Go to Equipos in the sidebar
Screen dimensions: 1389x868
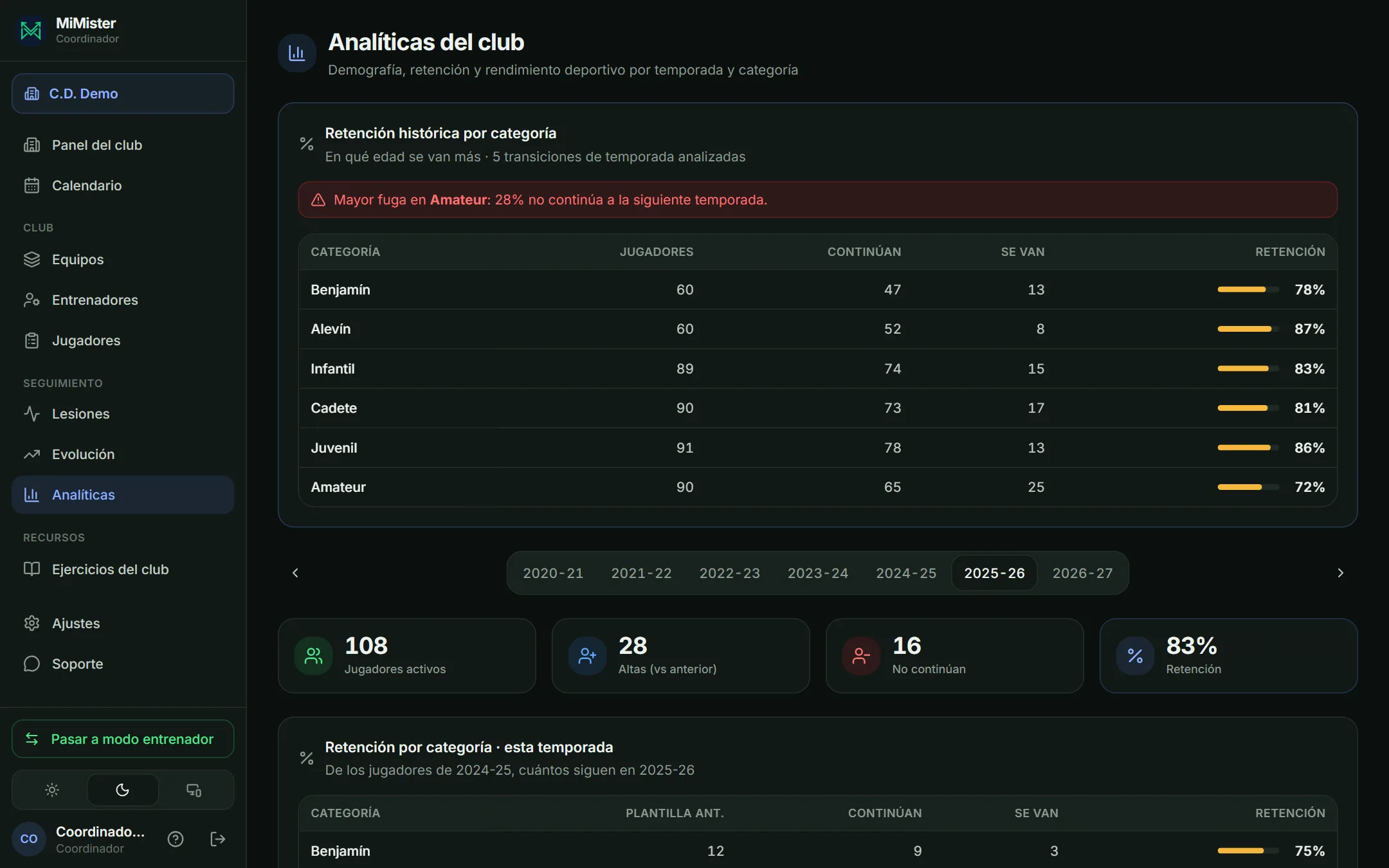point(123,259)
